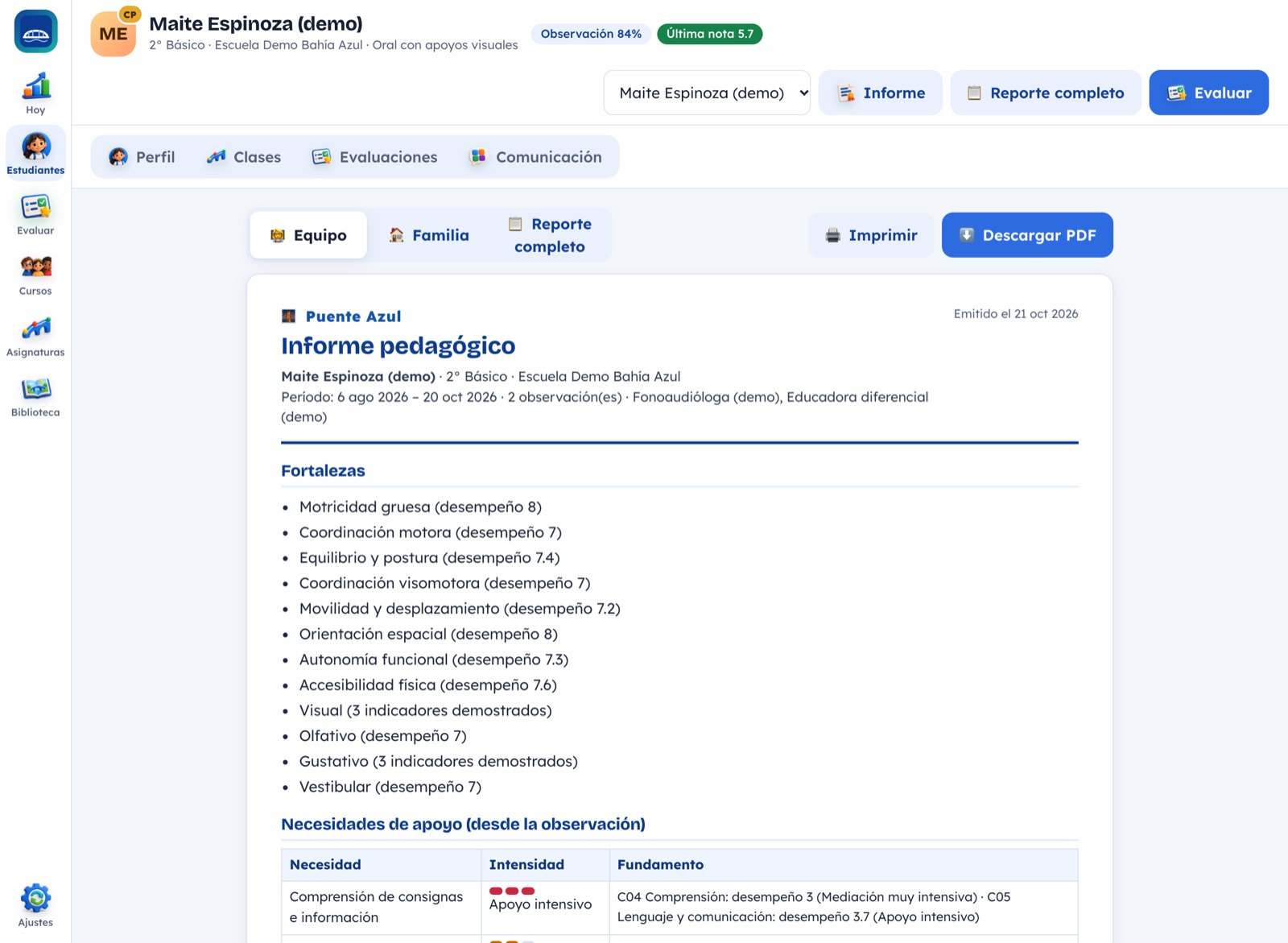The image size is (1288, 943).
Task: Switch to the Clases tab
Action: [x=244, y=157]
